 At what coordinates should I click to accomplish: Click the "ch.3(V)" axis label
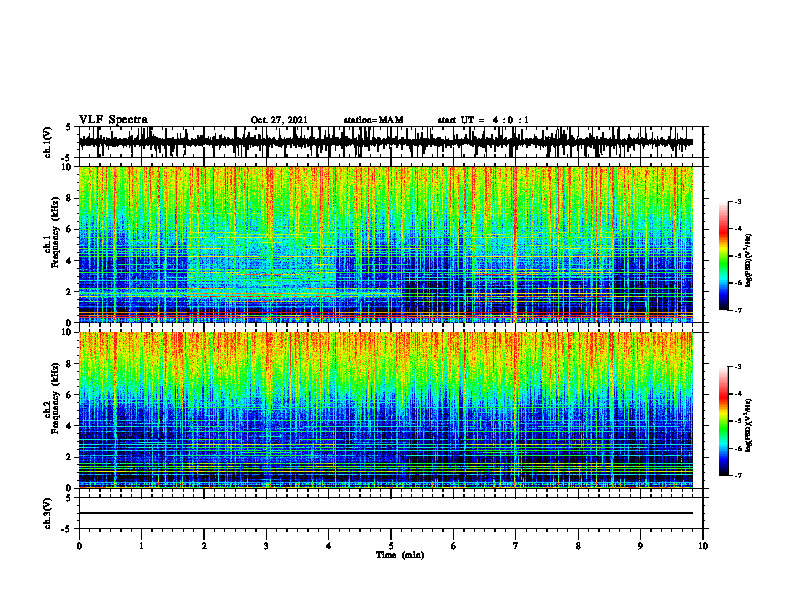(x=48, y=514)
